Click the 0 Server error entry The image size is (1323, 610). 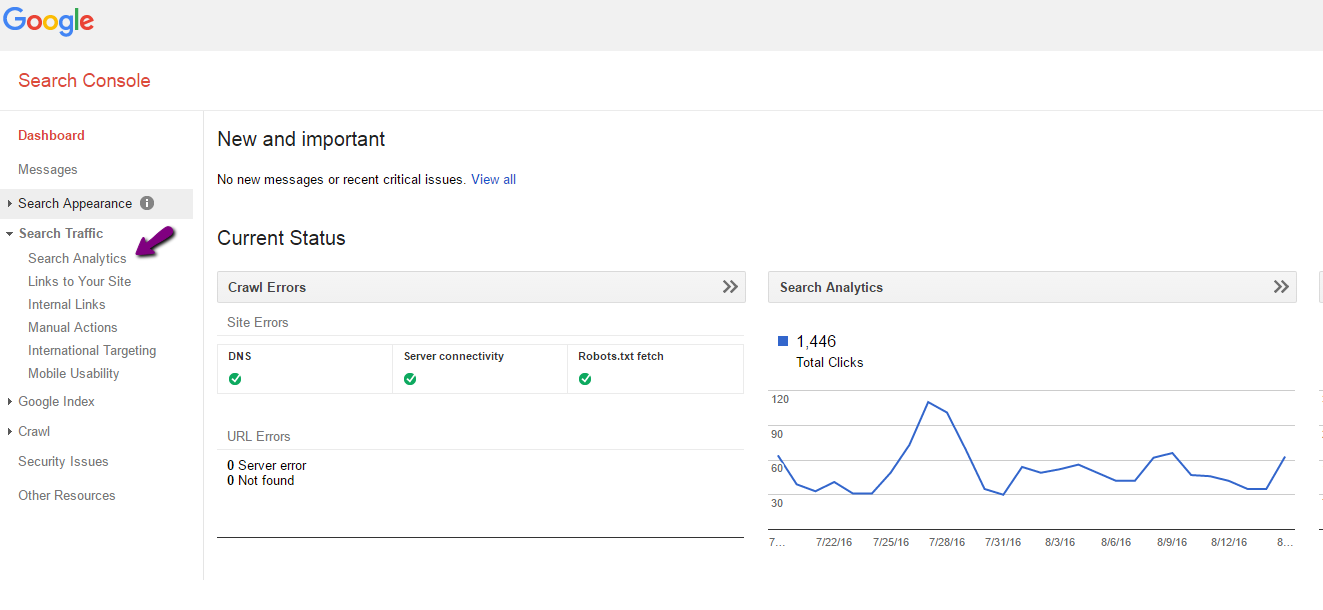click(x=267, y=465)
